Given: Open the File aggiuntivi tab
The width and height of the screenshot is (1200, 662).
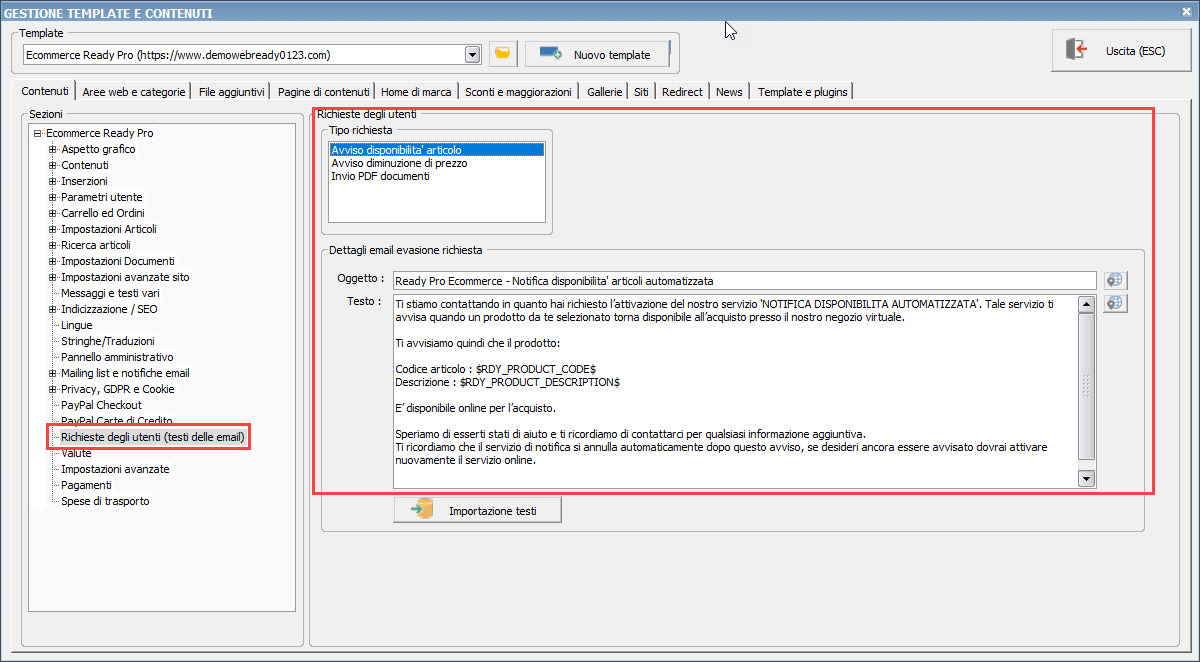Looking at the screenshot, I should (231, 92).
